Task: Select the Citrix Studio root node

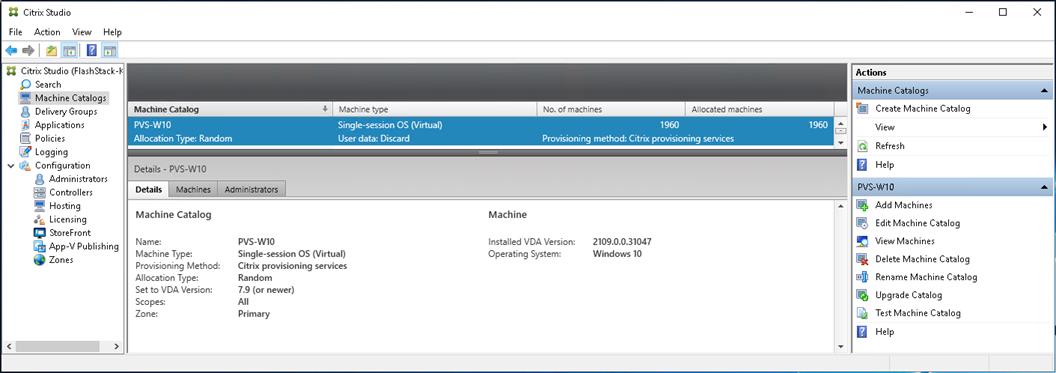Action: 72,71
